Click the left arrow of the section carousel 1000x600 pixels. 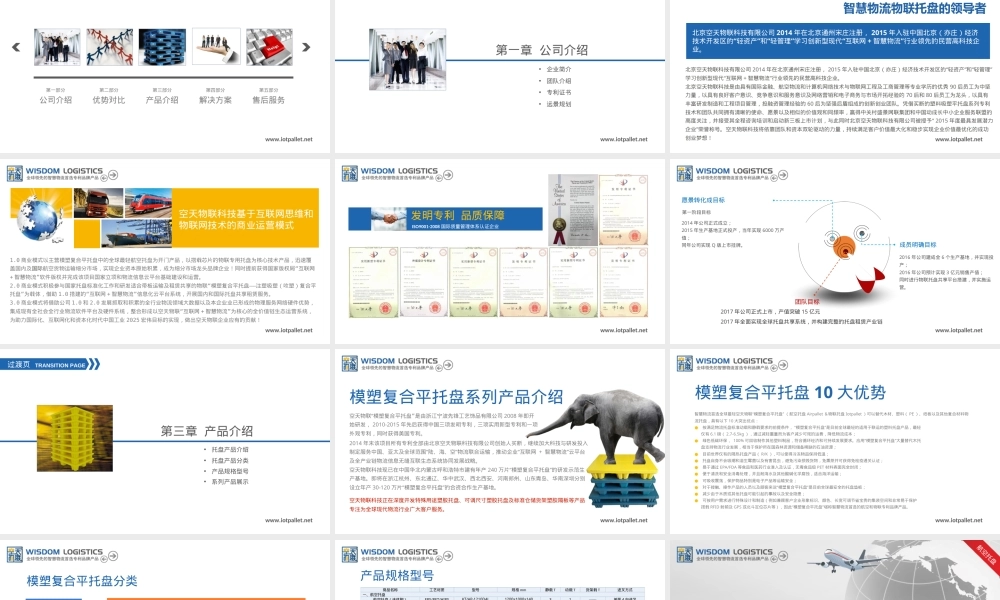(x=16, y=47)
